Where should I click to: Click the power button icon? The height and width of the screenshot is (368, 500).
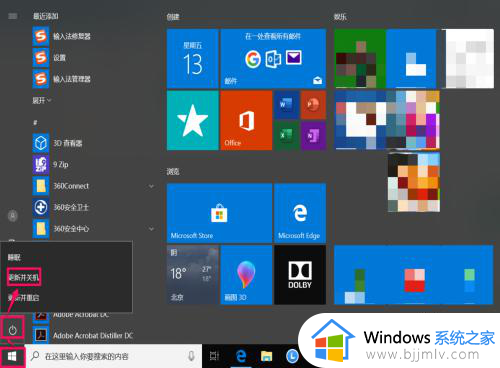coord(12,330)
